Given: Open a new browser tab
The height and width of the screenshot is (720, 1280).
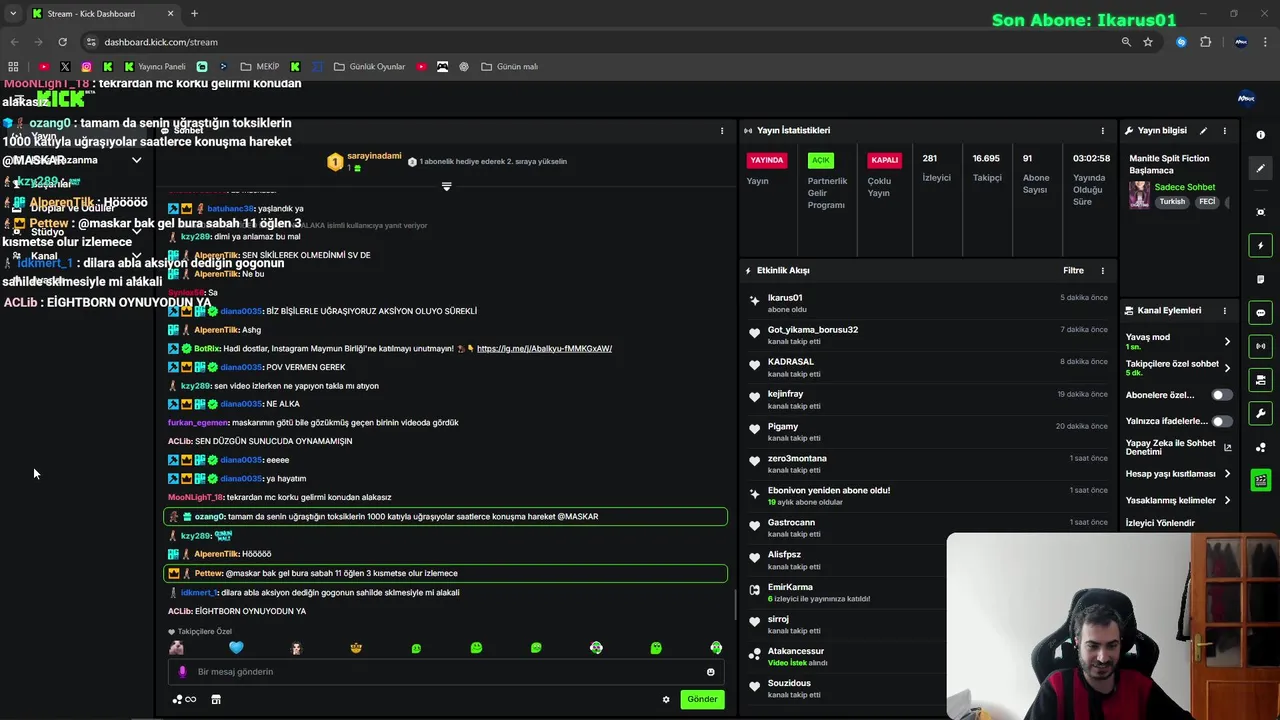Looking at the screenshot, I should [x=194, y=14].
